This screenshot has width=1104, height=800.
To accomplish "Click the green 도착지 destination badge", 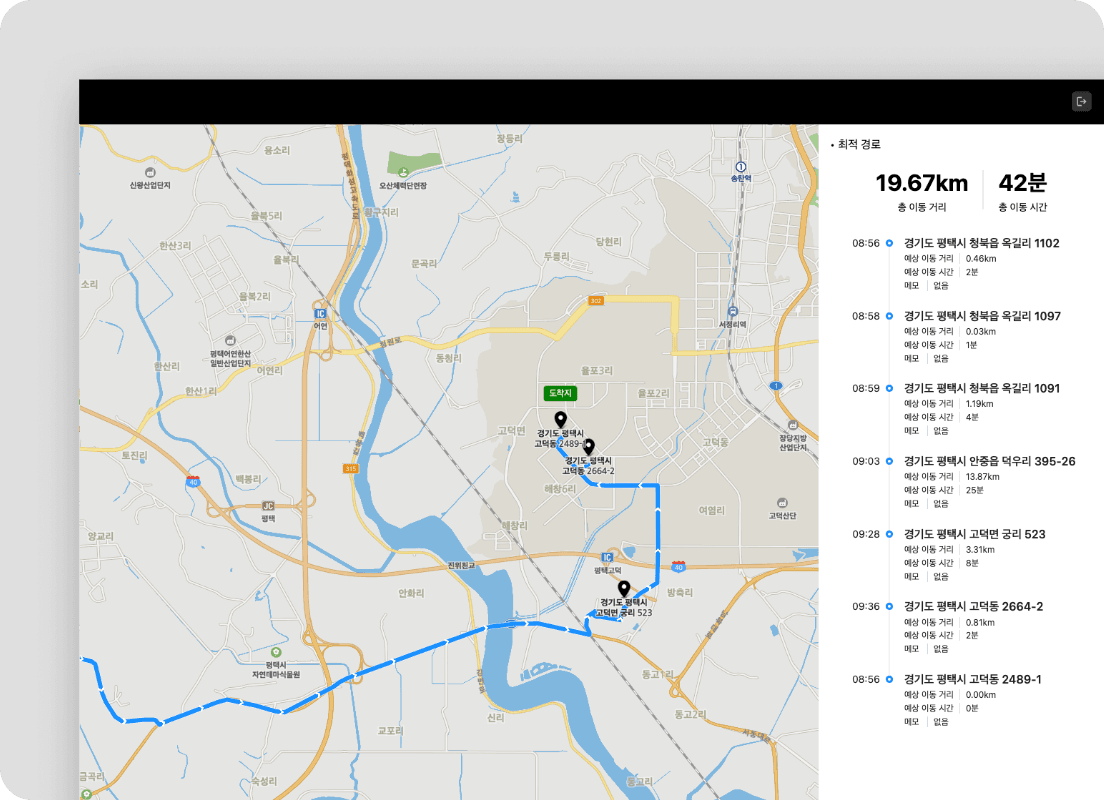I will coord(560,393).
